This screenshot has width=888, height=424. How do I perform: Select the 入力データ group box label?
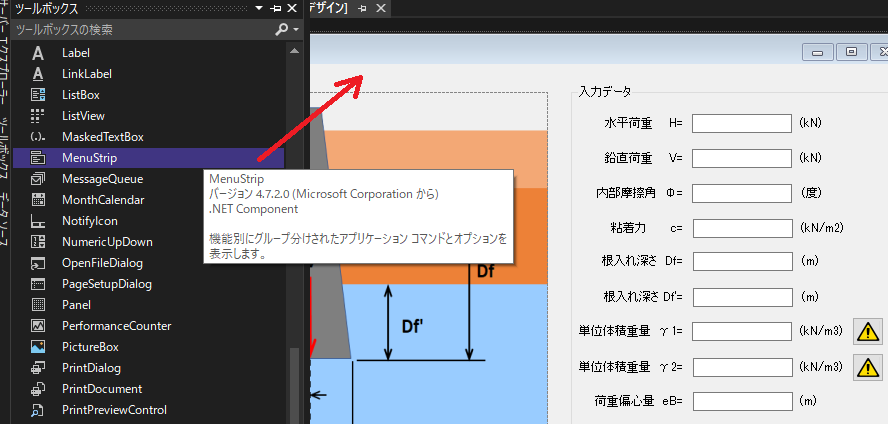[x=605, y=92]
